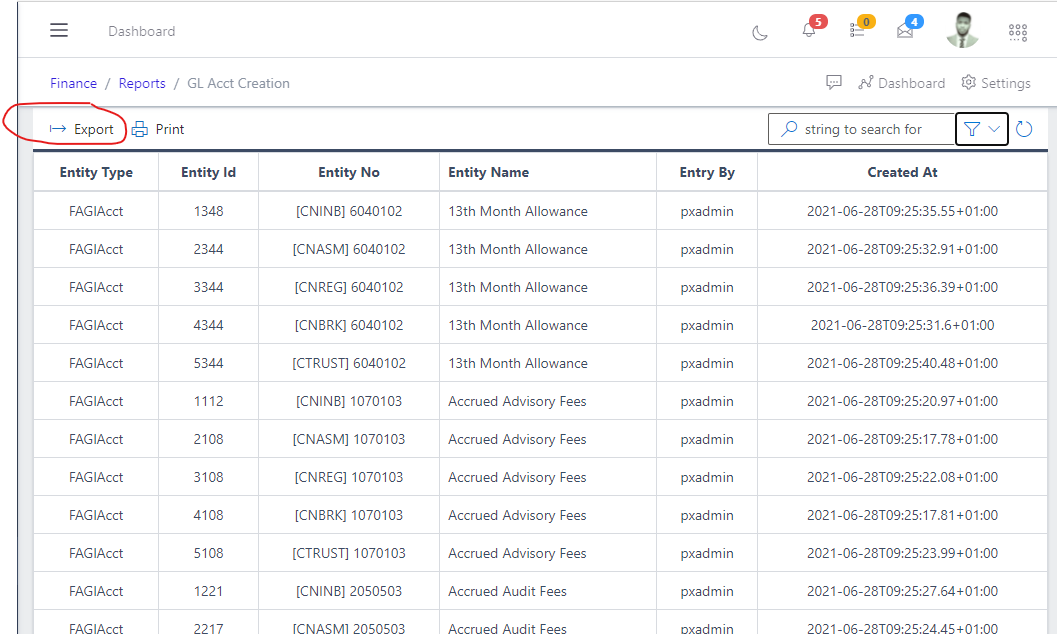
Task: Open the apps grid icon
Action: click(1017, 31)
